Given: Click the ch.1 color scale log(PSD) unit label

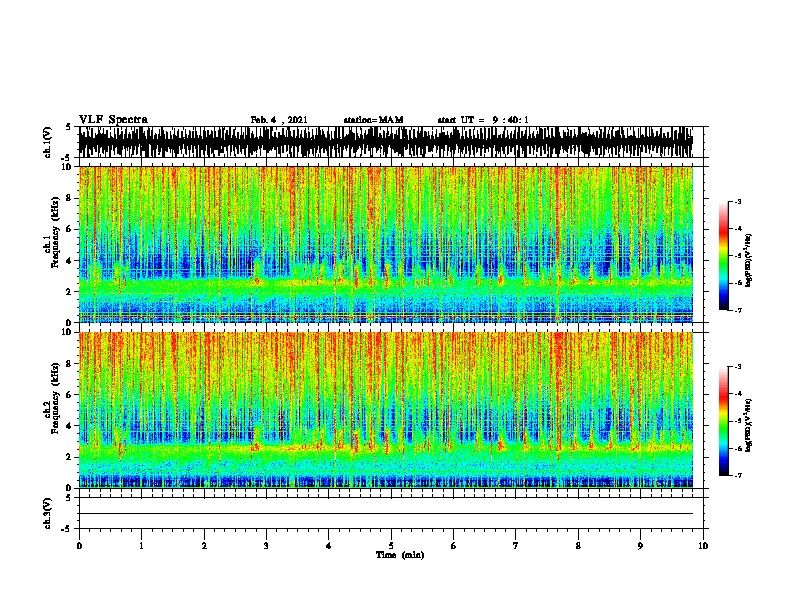Looking at the screenshot, I should point(749,261).
